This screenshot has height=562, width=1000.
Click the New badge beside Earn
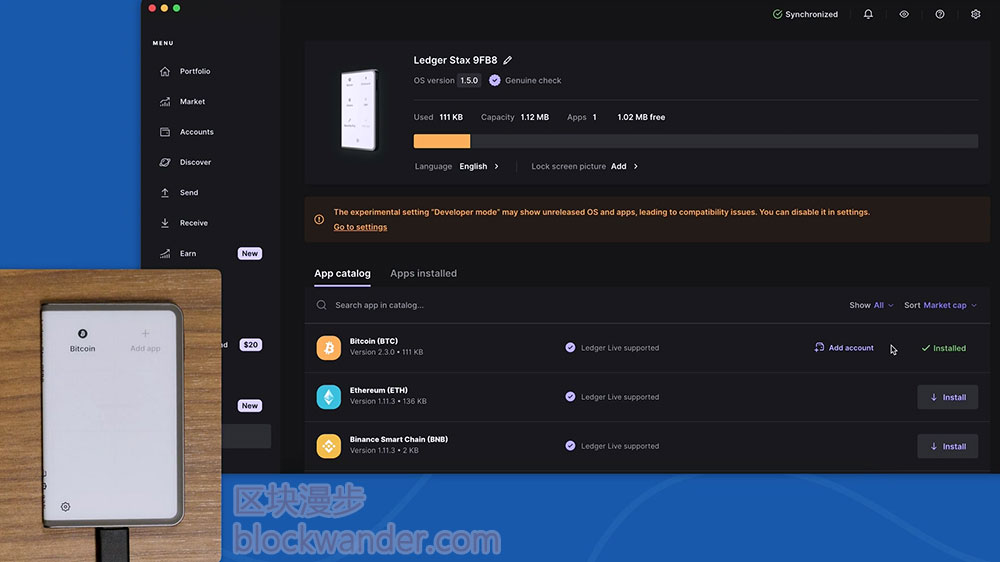pos(249,253)
